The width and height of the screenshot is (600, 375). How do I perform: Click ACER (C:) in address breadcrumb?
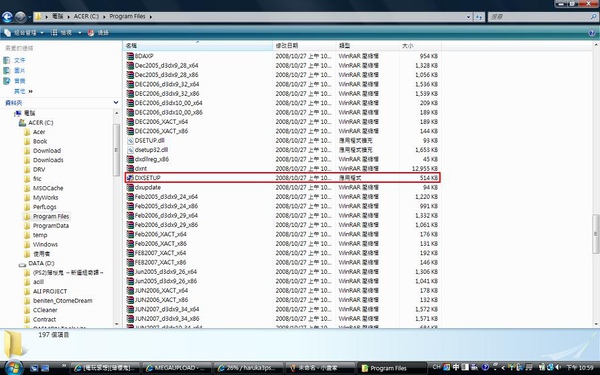pyautogui.click(x=86, y=17)
